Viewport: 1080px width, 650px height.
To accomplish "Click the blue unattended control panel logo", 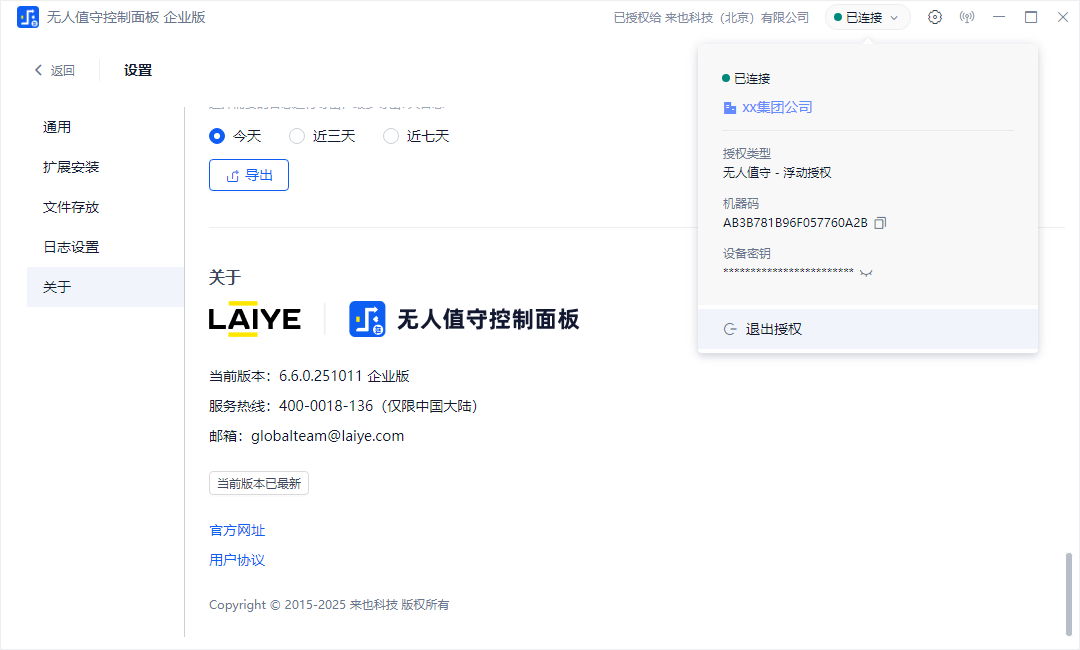I will click(x=367, y=319).
